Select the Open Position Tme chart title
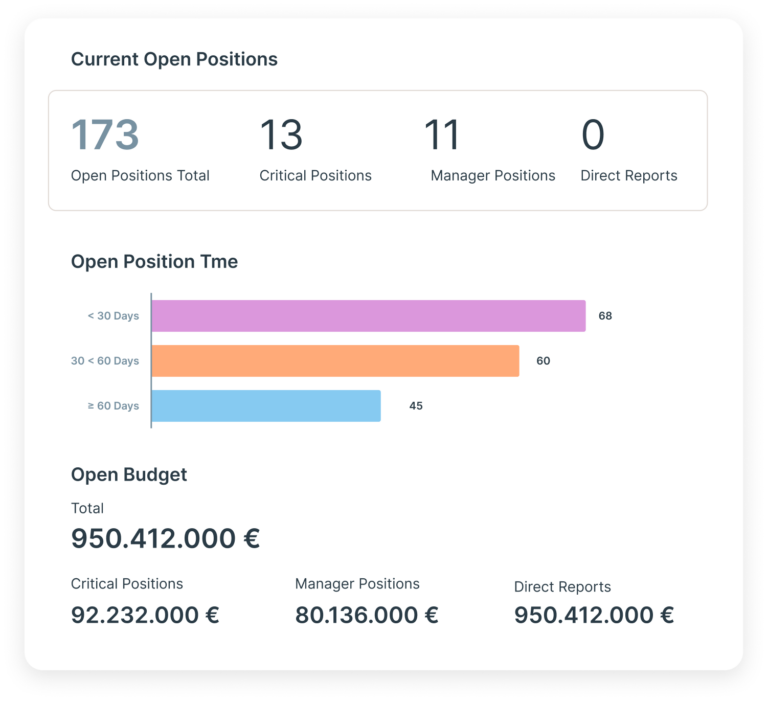768x701 pixels. pos(154,262)
